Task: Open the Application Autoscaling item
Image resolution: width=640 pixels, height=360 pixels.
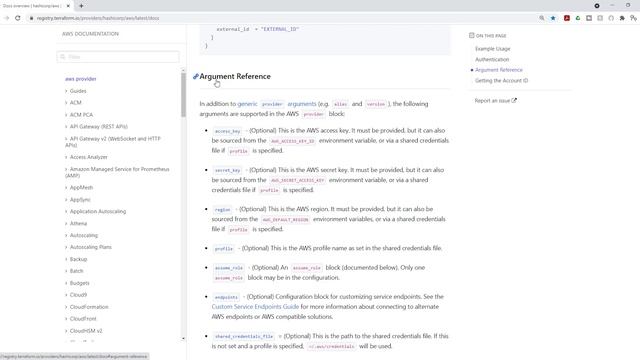Action: 98,211
